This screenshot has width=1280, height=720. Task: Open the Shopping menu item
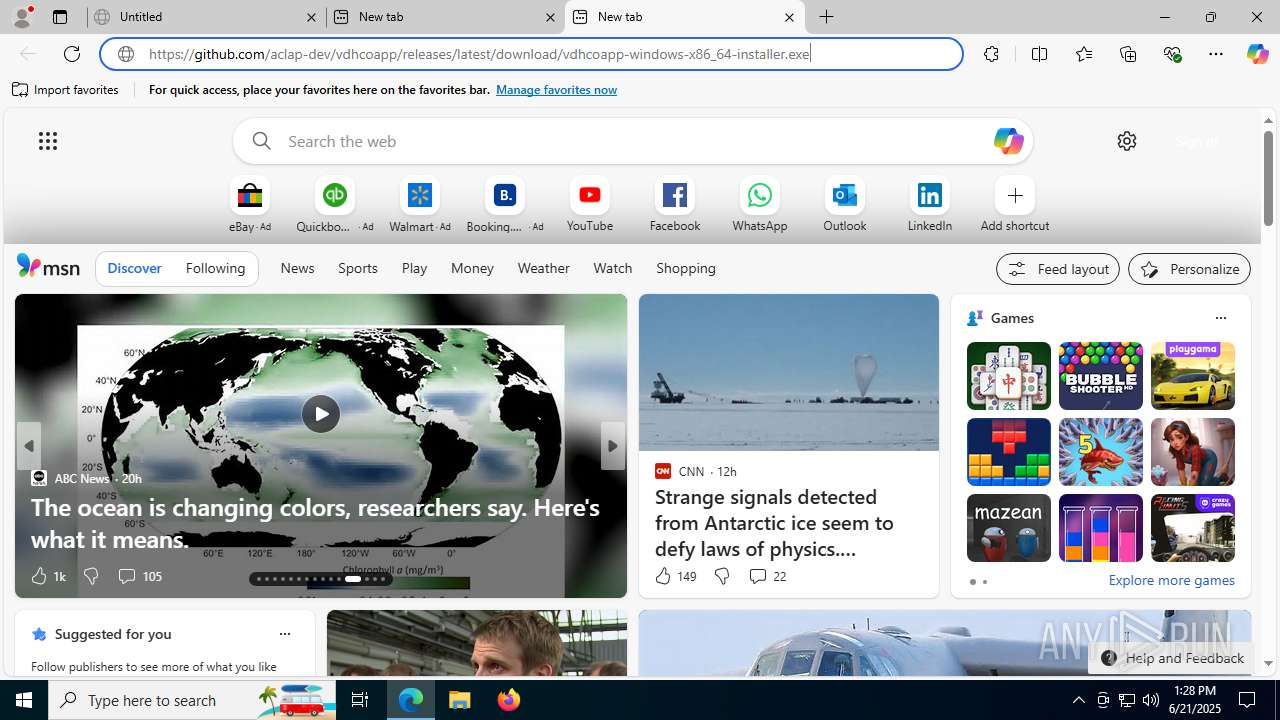click(x=686, y=268)
